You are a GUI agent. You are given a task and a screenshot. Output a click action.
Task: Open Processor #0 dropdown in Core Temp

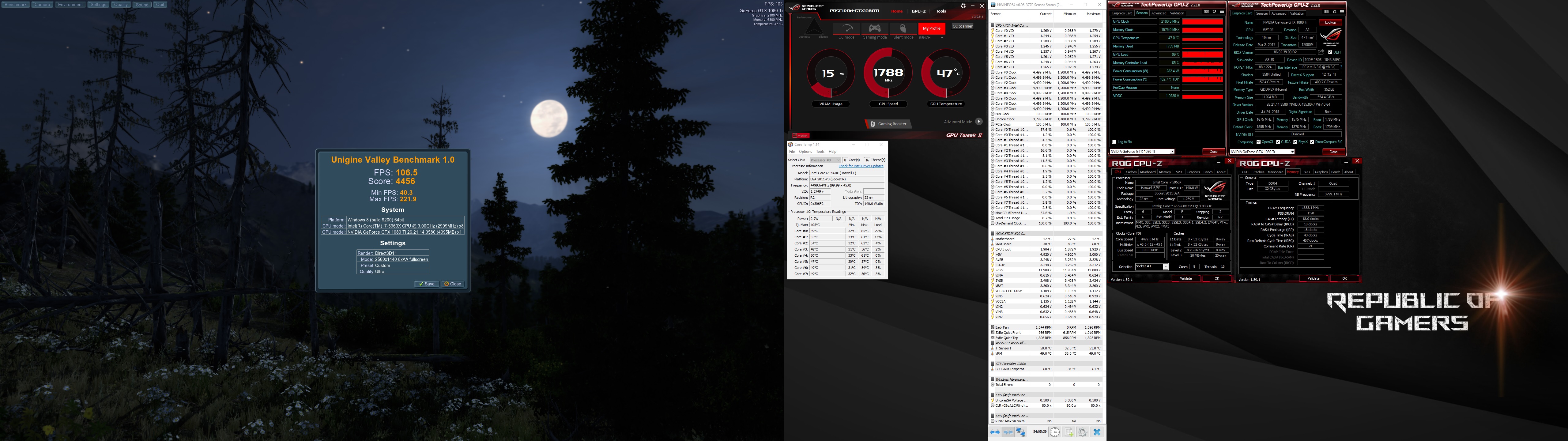click(x=825, y=160)
